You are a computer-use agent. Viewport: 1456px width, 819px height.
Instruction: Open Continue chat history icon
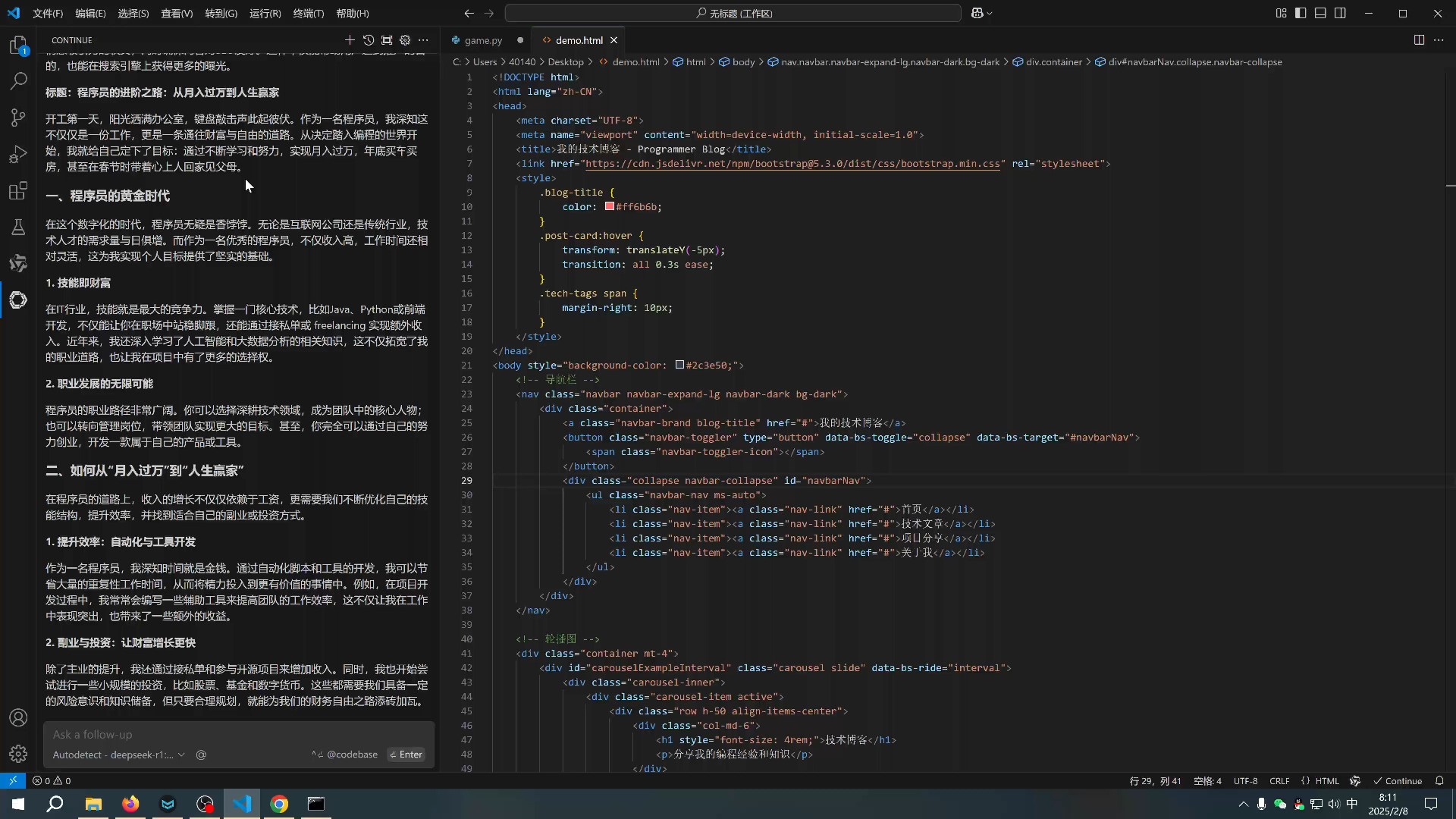pos(369,39)
